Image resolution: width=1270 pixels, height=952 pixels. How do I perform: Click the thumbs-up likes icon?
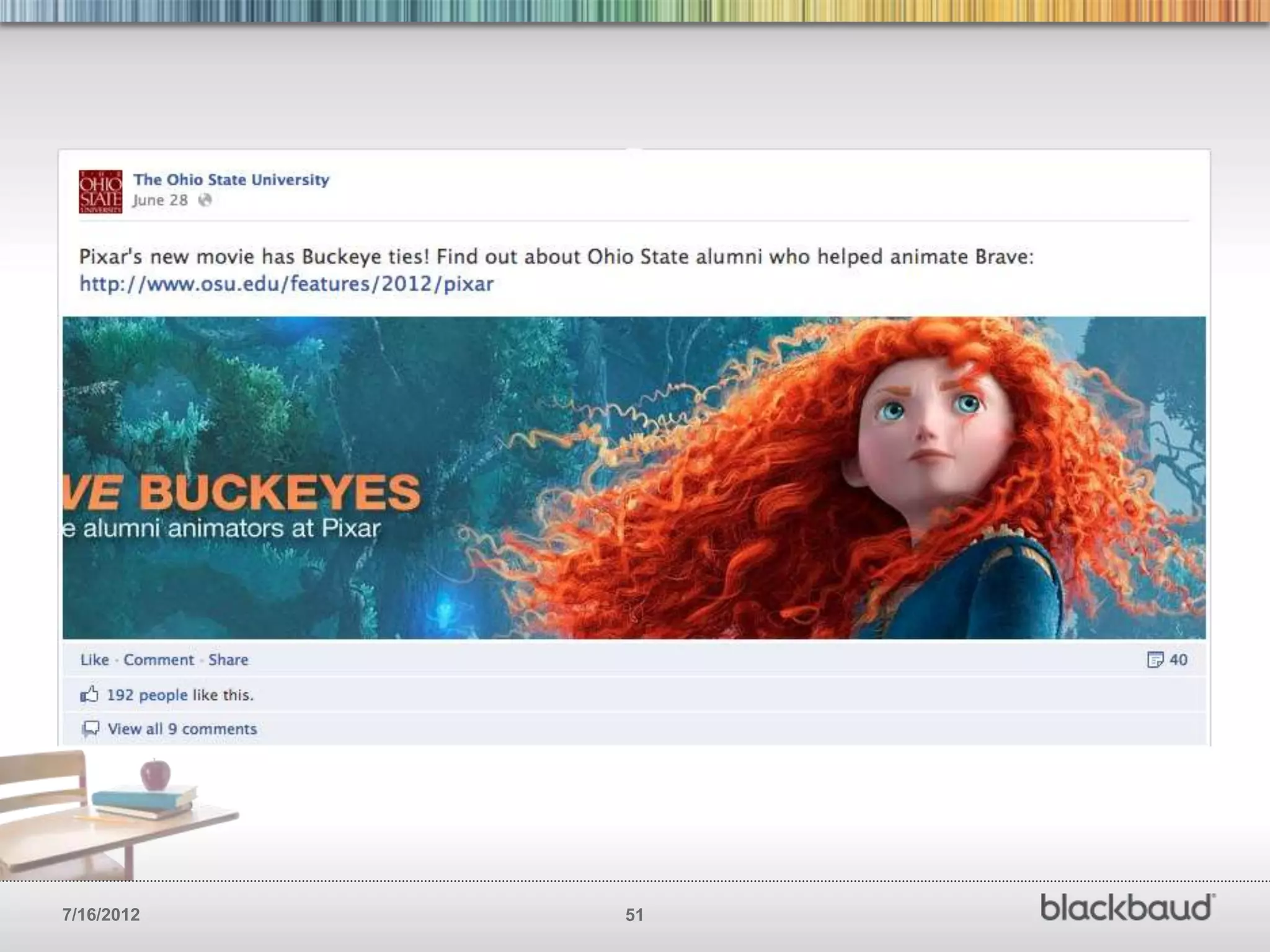coord(89,694)
